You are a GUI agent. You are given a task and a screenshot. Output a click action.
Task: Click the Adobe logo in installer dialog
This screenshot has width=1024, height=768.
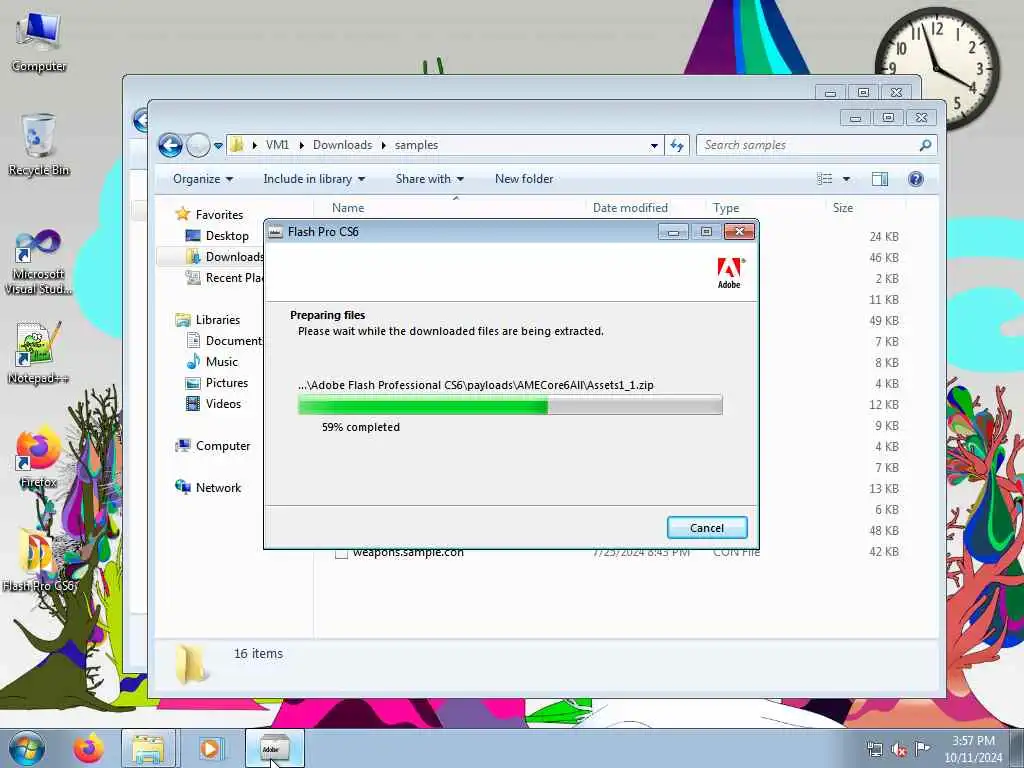729,272
